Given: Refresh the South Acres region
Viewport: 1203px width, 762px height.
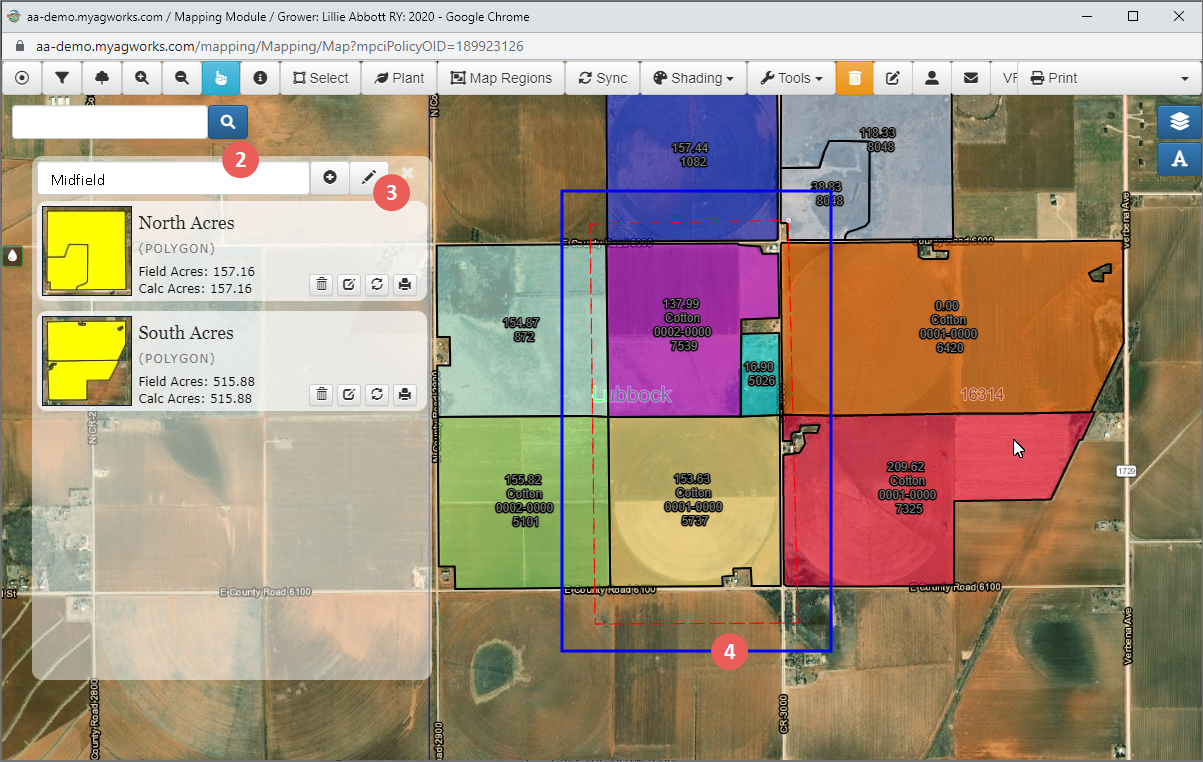Looking at the screenshot, I should [377, 394].
